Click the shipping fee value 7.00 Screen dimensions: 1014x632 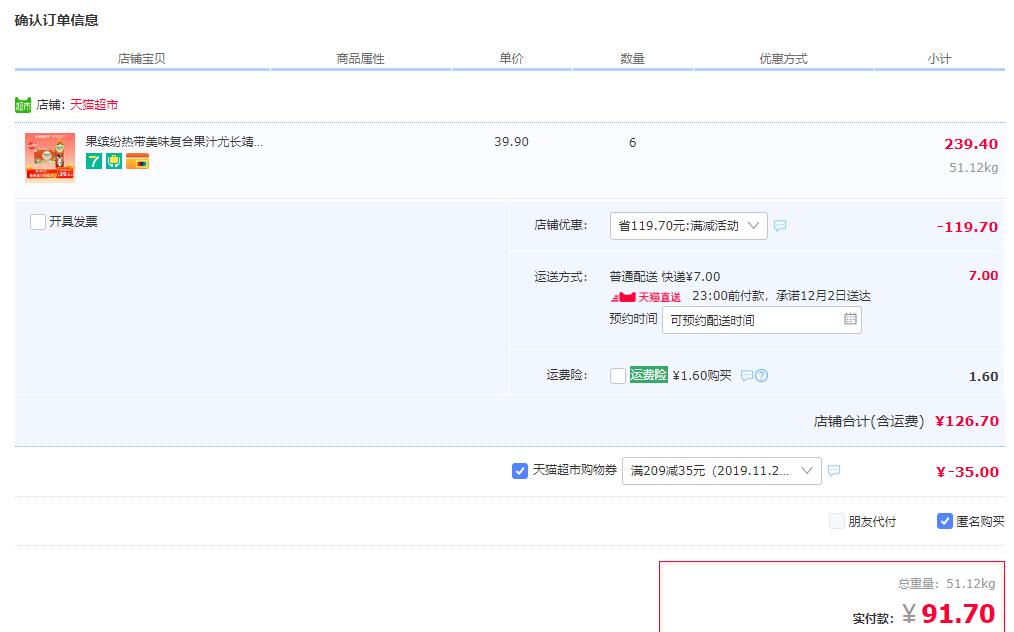(983, 276)
